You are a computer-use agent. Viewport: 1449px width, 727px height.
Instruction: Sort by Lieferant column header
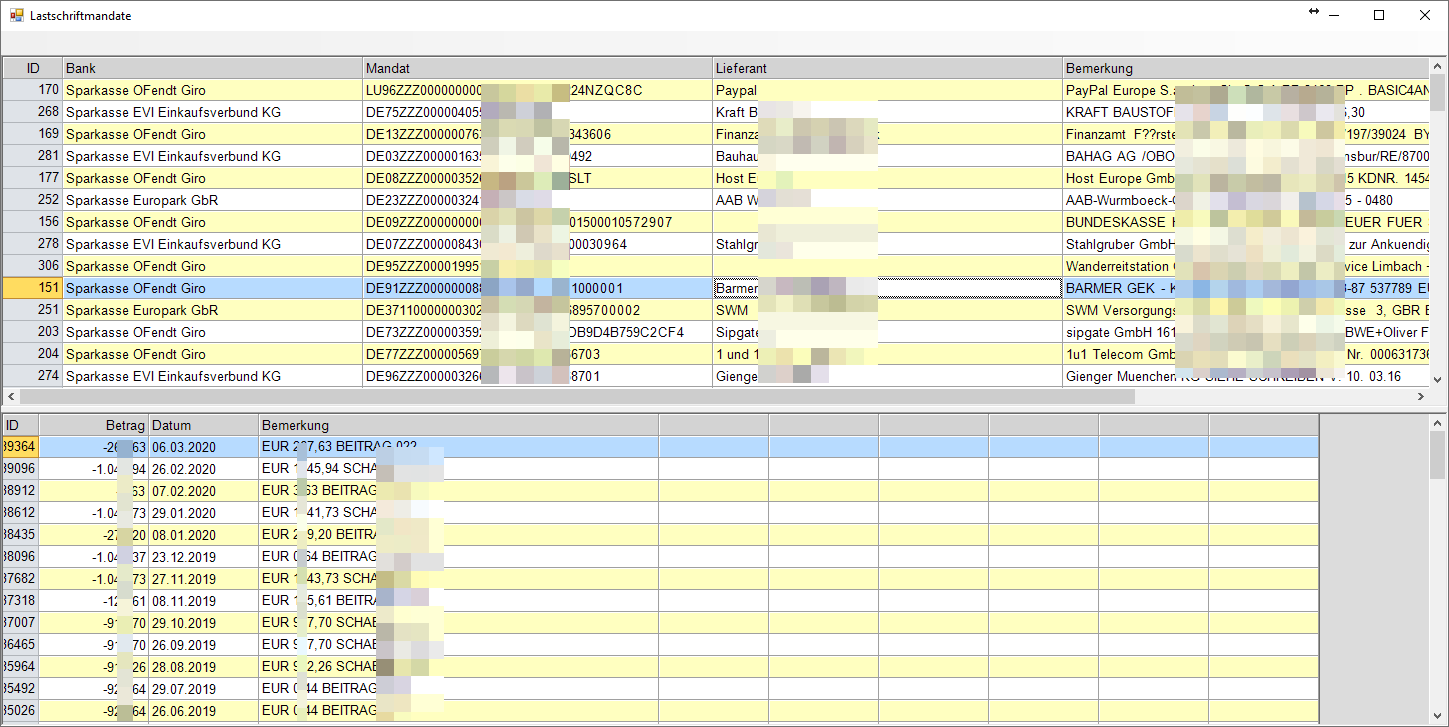(888, 68)
